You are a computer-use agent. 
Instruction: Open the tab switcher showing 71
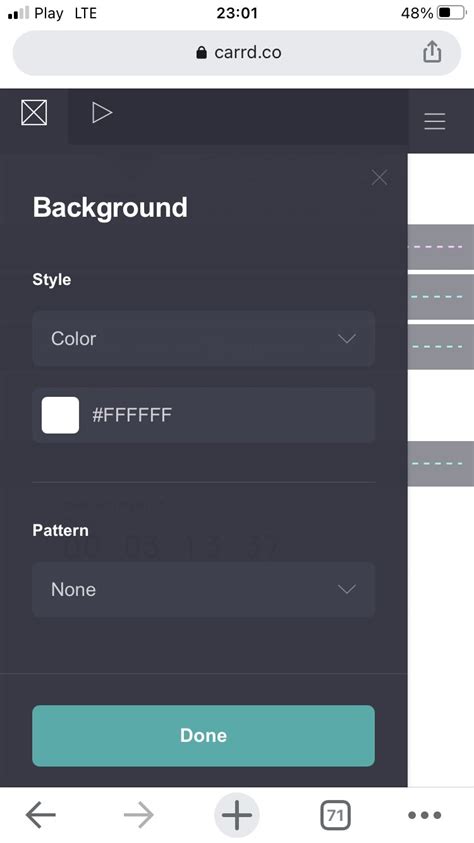335,816
